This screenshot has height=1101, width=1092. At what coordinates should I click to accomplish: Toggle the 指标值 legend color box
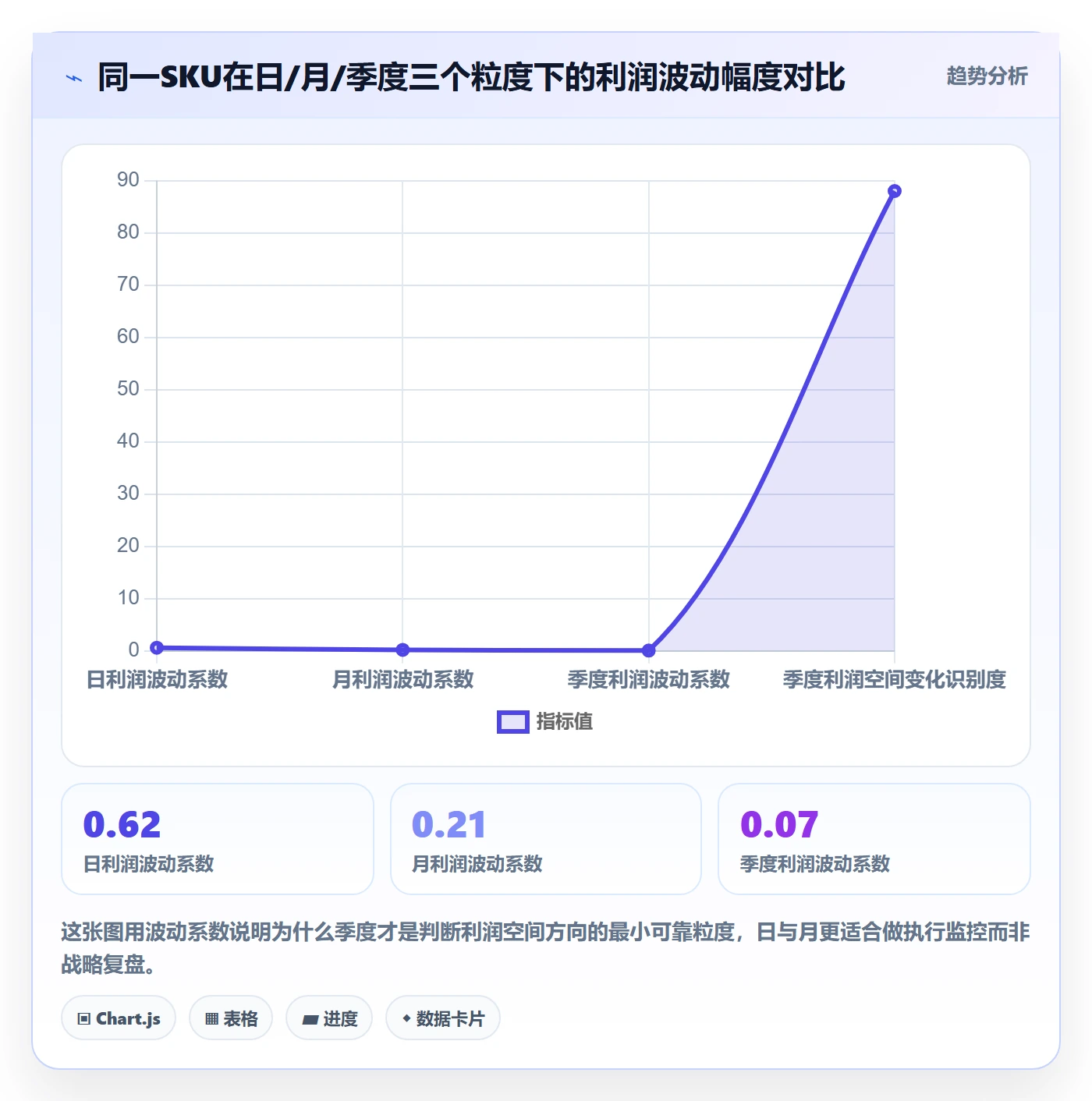click(513, 722)
